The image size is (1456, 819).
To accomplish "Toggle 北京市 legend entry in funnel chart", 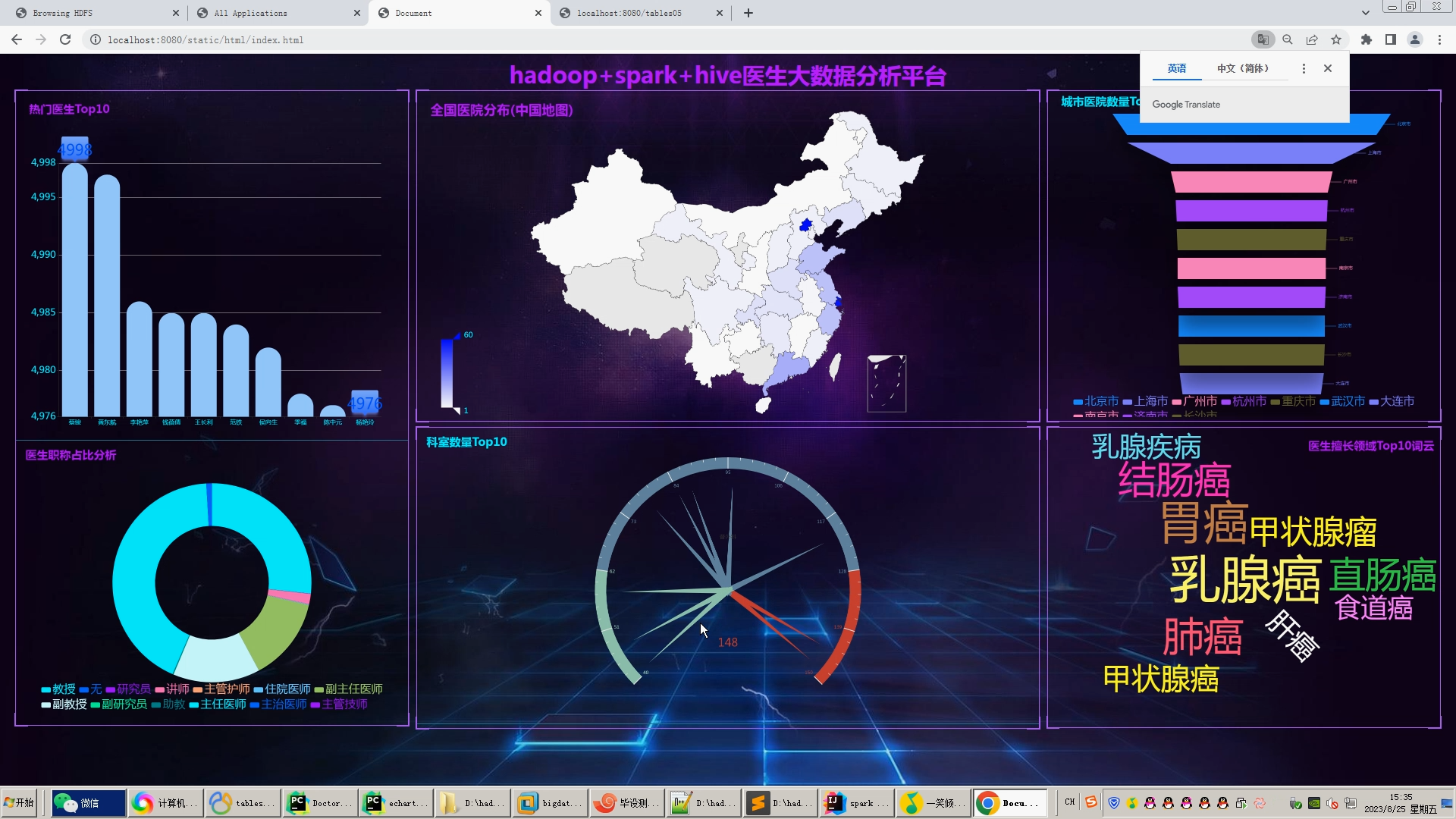I will 1096,401.
